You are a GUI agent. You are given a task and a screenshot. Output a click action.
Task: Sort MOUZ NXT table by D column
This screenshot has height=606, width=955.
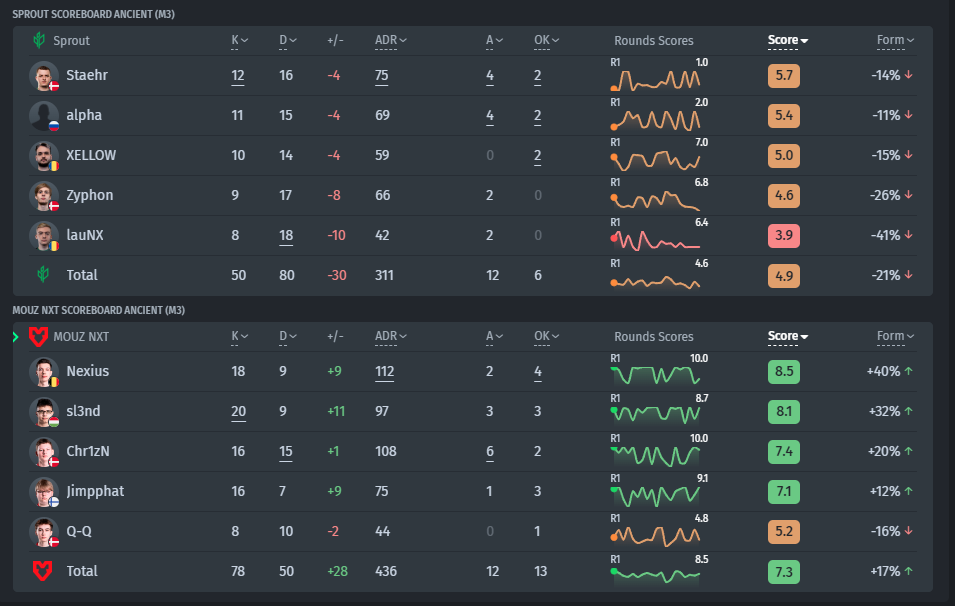(x=287, y=337)
